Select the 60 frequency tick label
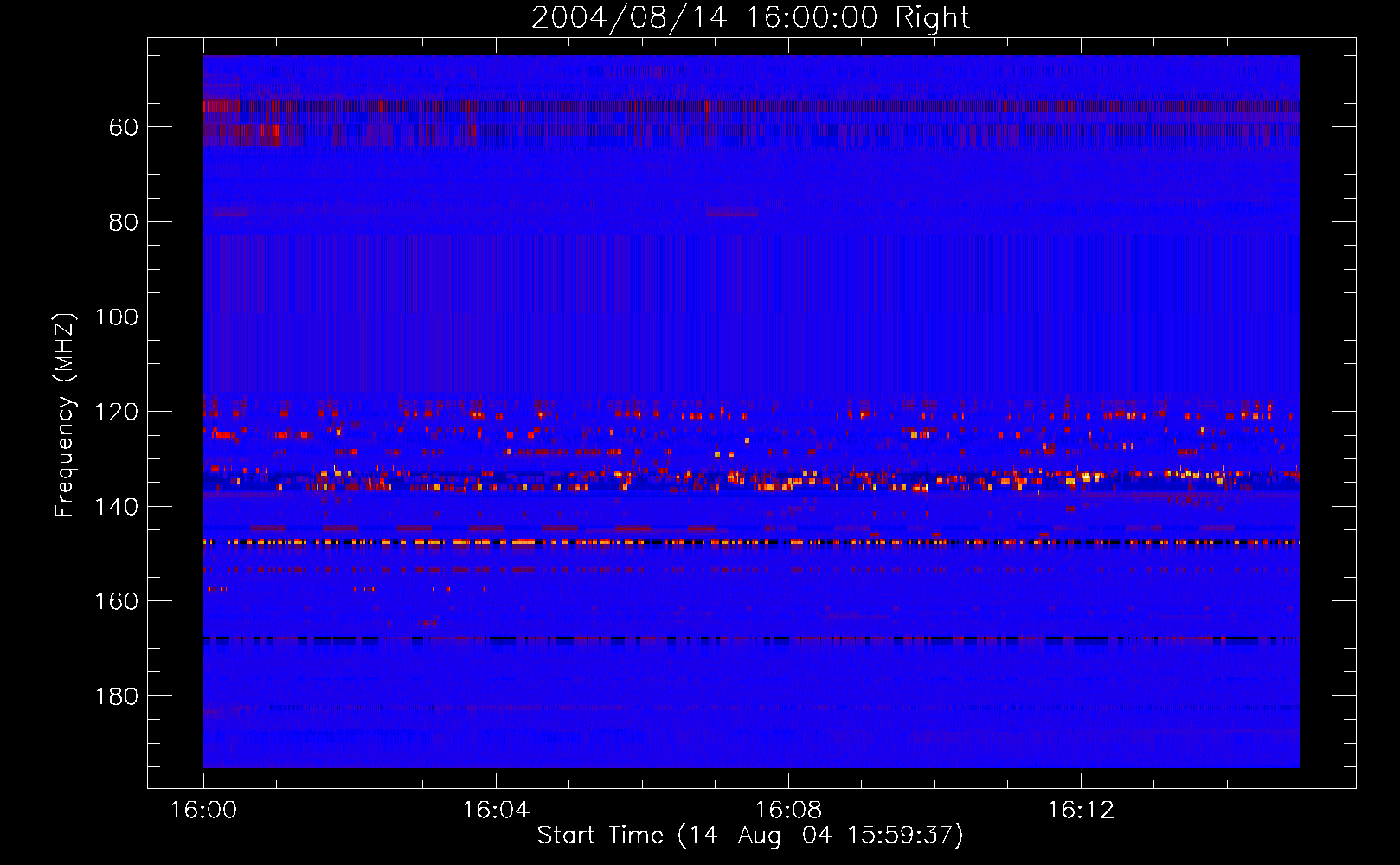This screenshot has width=1400, height=865. tap(124, 128)
